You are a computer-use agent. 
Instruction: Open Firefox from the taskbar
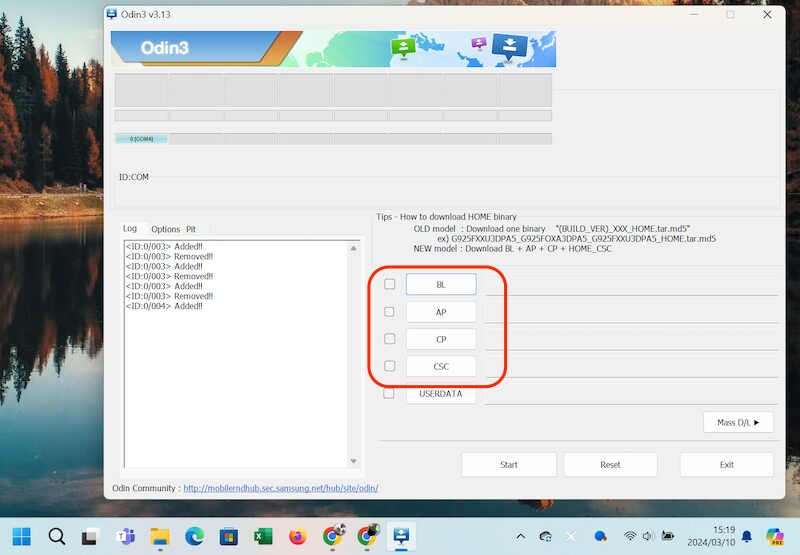pyautogui.click(x=297, y=536)
